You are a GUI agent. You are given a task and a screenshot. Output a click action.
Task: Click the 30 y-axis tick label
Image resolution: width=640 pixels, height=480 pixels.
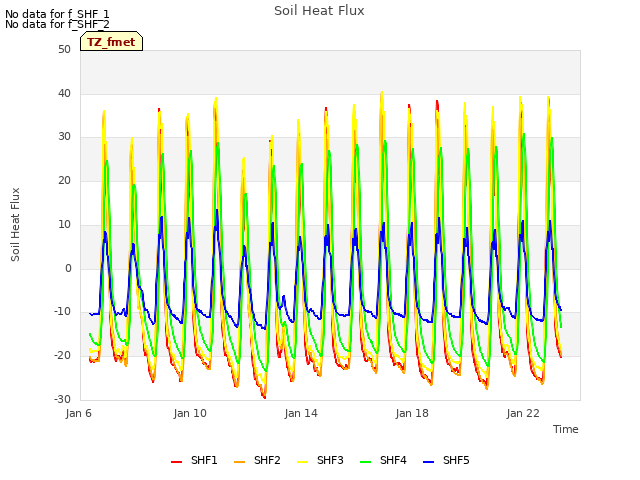tap(64, 137)
